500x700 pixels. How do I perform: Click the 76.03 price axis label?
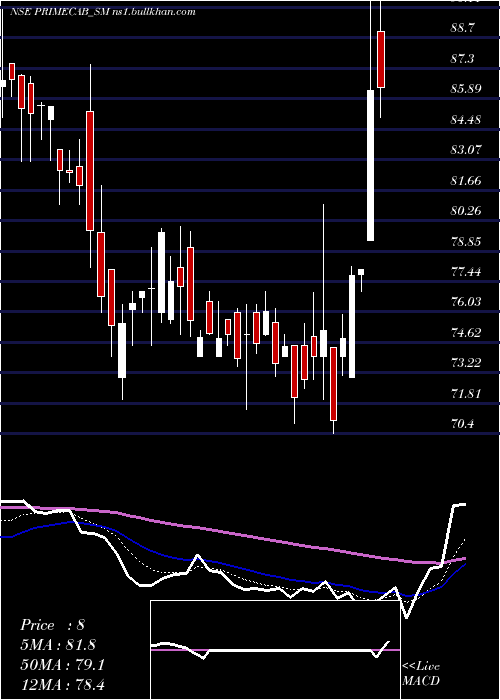tap(467, 302)
